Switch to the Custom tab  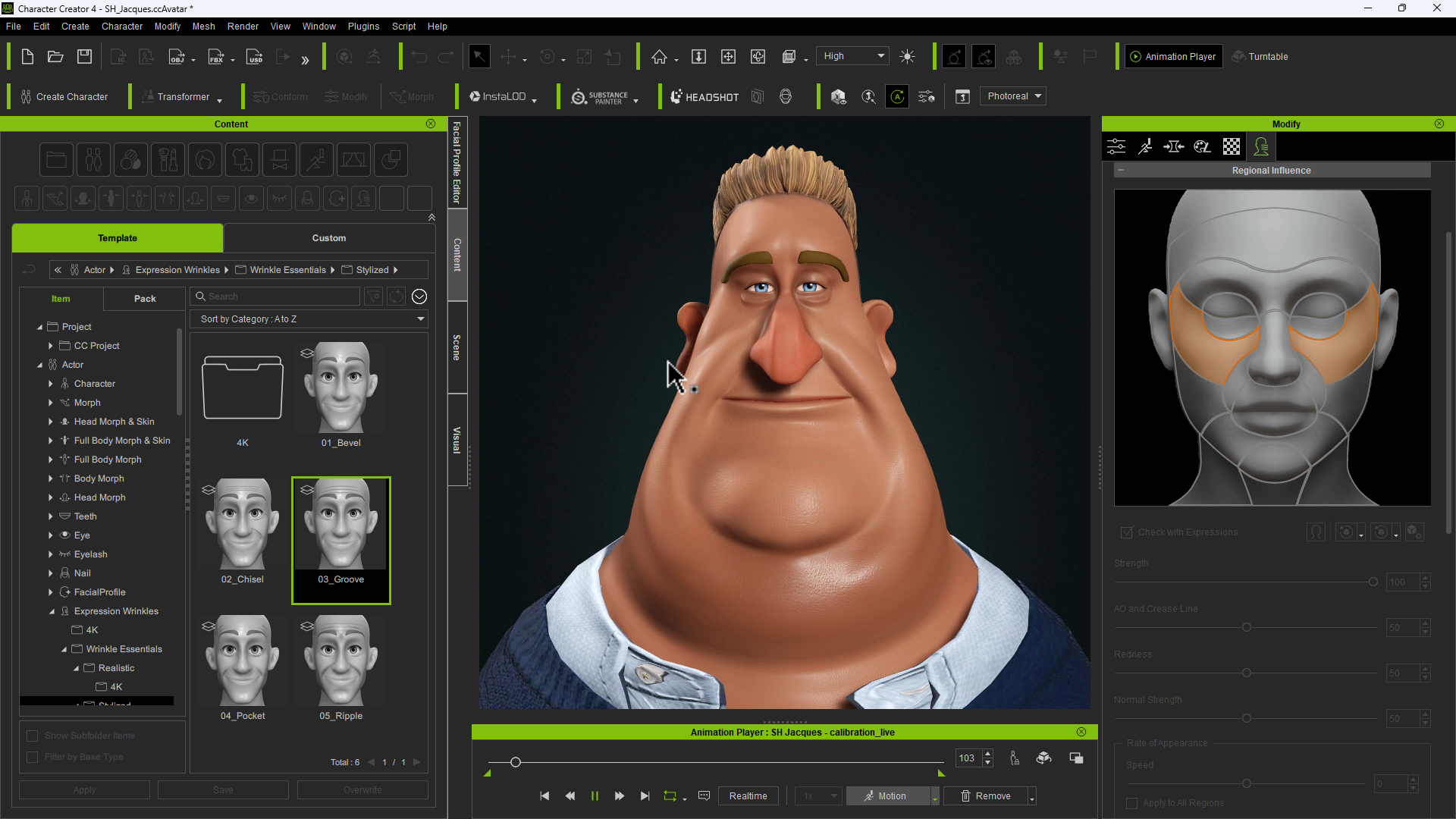[329, 238]
